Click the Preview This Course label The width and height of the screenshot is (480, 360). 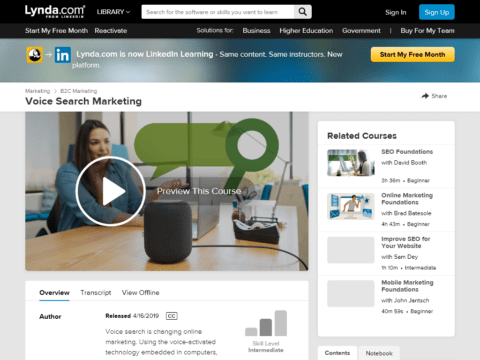(199, 191)
